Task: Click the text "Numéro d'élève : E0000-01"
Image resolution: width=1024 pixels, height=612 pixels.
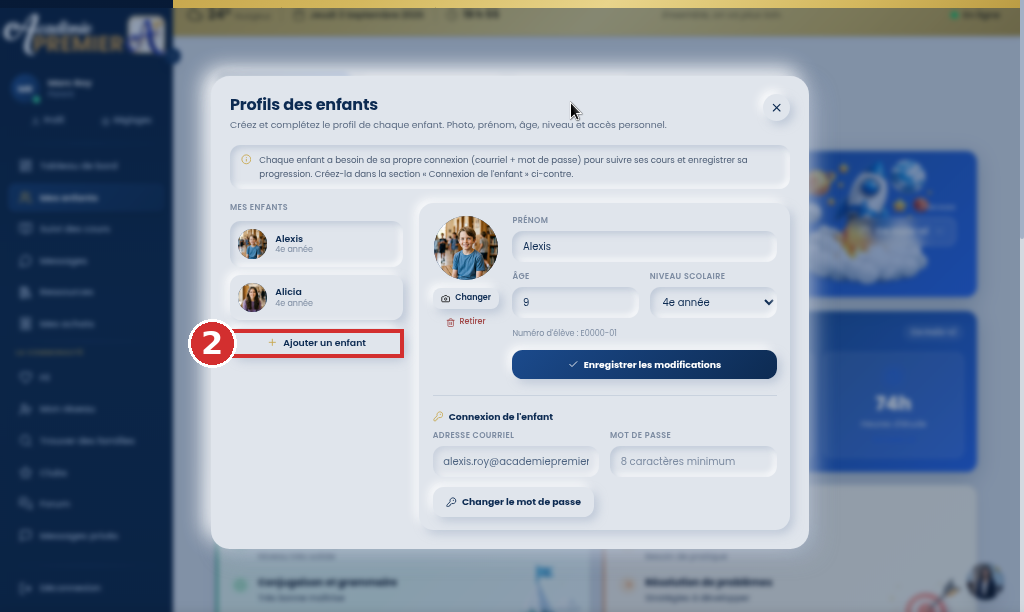Action: point(564,333)
